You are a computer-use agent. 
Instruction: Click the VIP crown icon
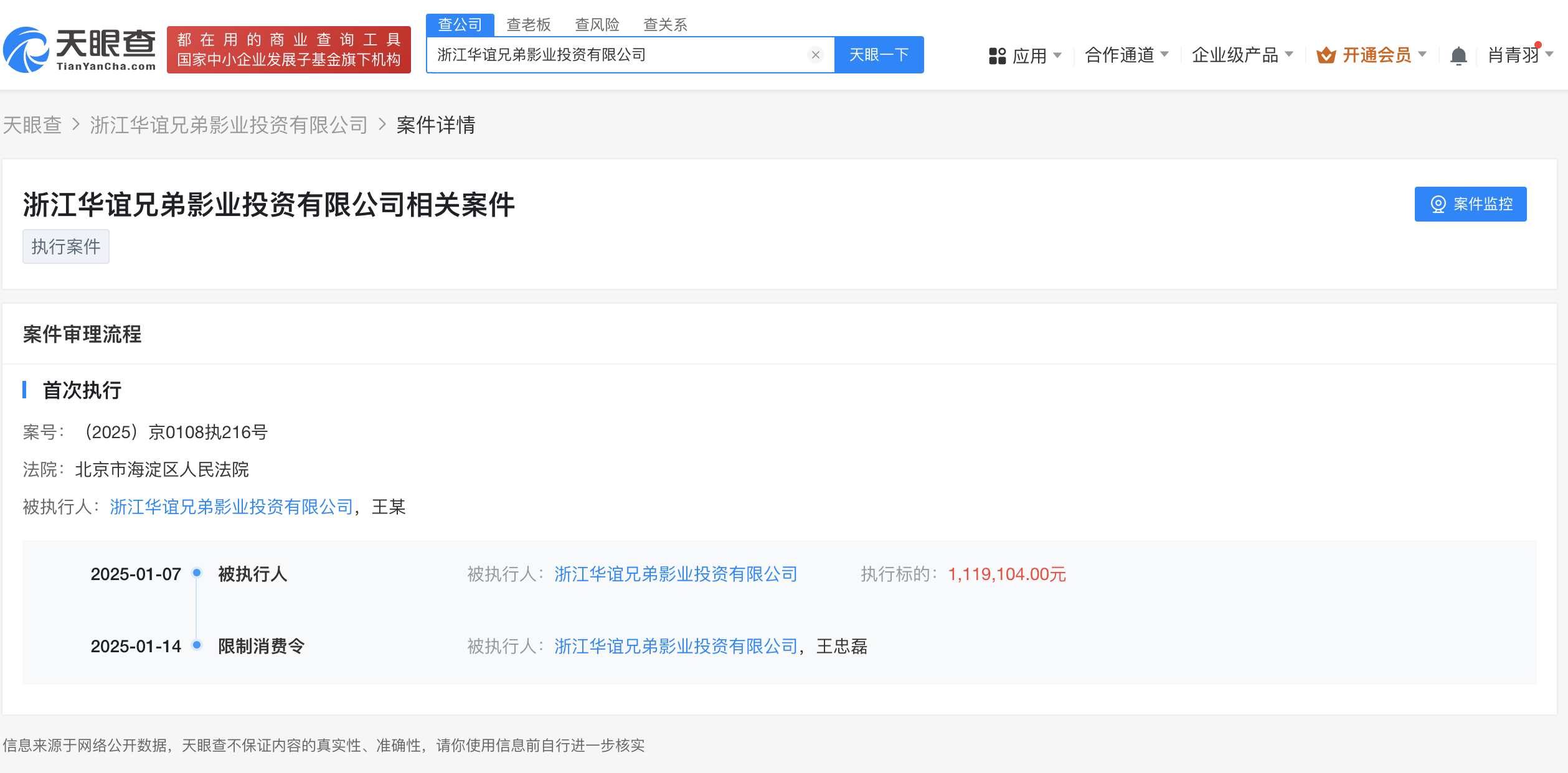pos(1326,56)
